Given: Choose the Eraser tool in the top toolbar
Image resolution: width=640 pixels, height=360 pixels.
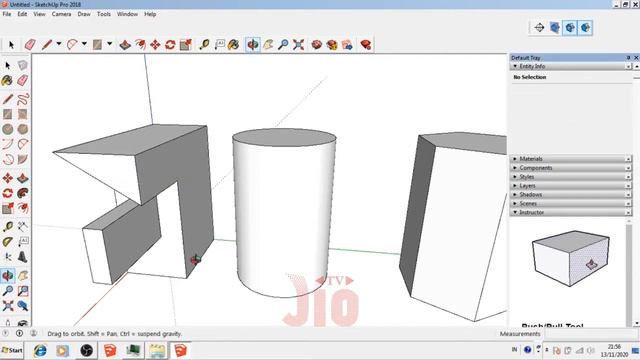Looking at the screenshot, I should 30,44.
